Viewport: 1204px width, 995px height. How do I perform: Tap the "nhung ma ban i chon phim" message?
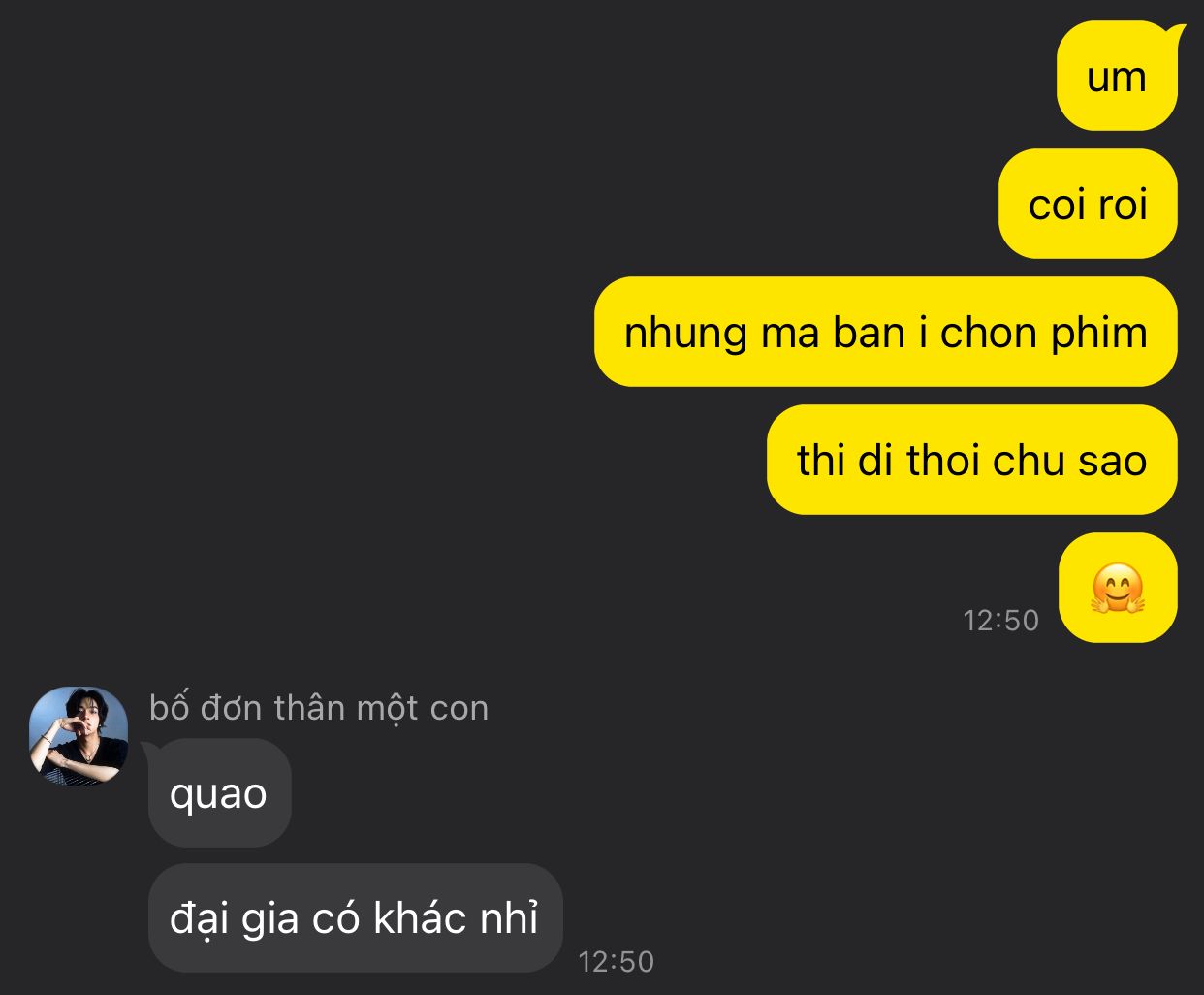[x=886, y=332]
